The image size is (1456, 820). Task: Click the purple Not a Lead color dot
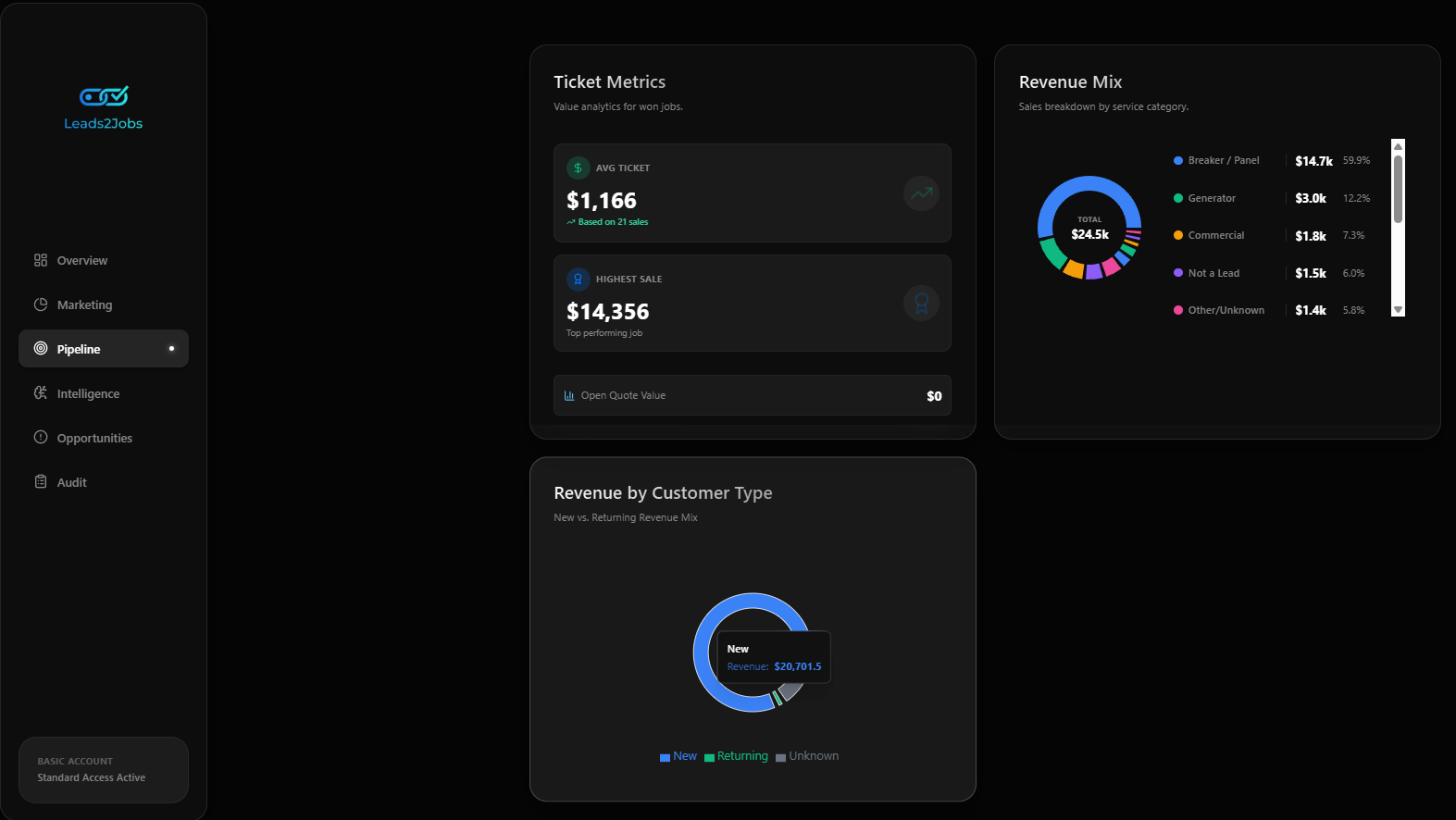1178,273
